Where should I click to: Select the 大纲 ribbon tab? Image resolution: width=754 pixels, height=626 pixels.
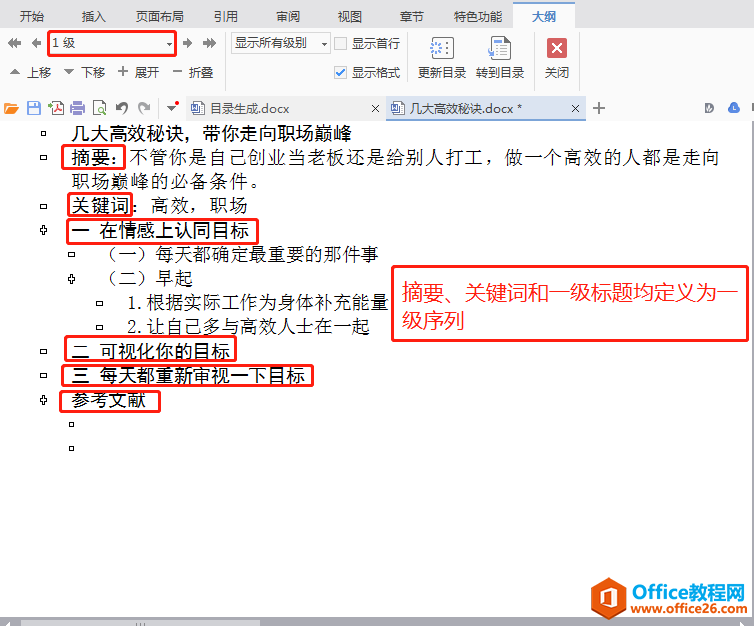(544, 17)
